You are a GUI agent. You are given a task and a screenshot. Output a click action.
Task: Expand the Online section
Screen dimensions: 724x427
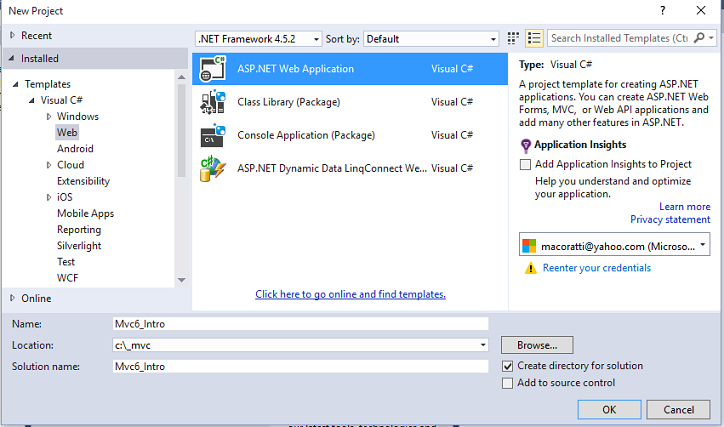(12, 298)
